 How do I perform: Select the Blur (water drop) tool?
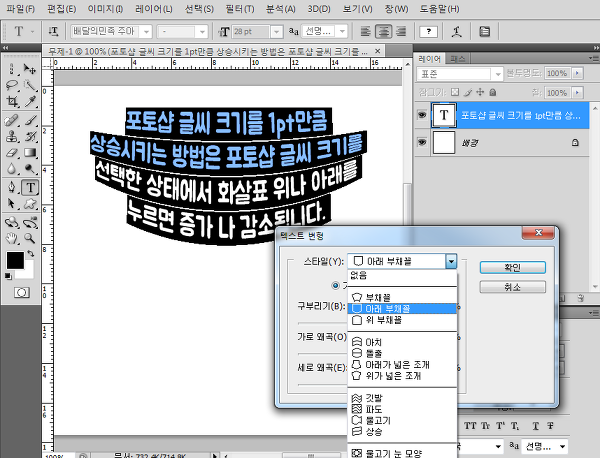tap(12, 169)
